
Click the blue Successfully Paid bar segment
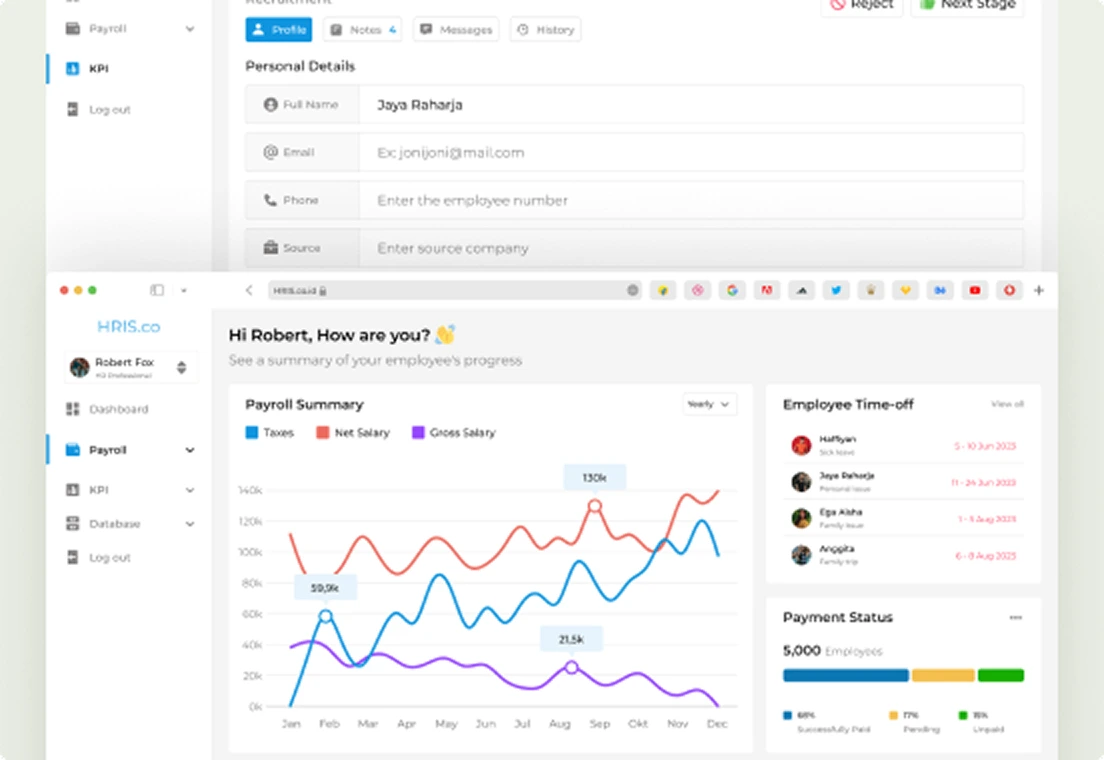click(x=846, y=675)
